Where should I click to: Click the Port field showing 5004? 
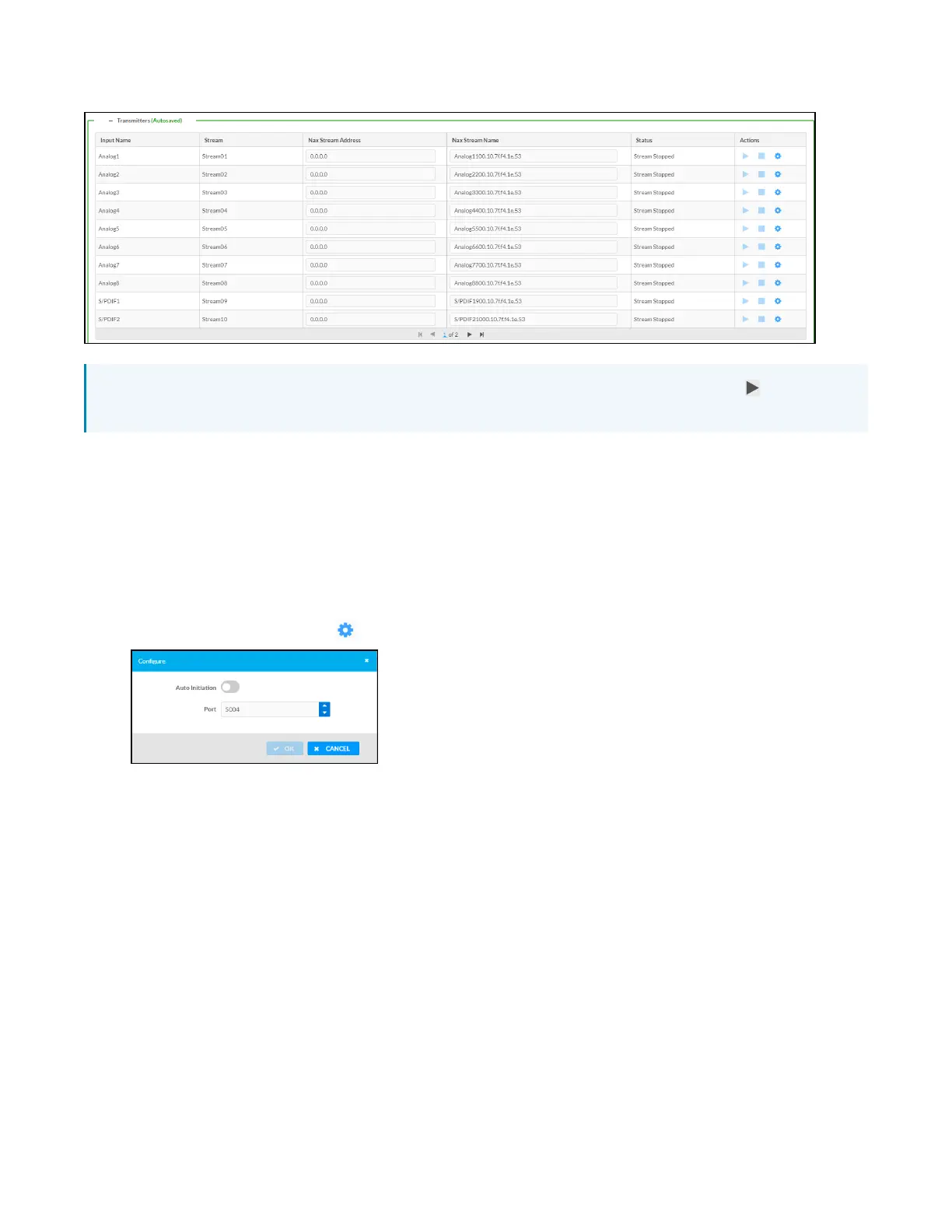click(x=270, y=709)
